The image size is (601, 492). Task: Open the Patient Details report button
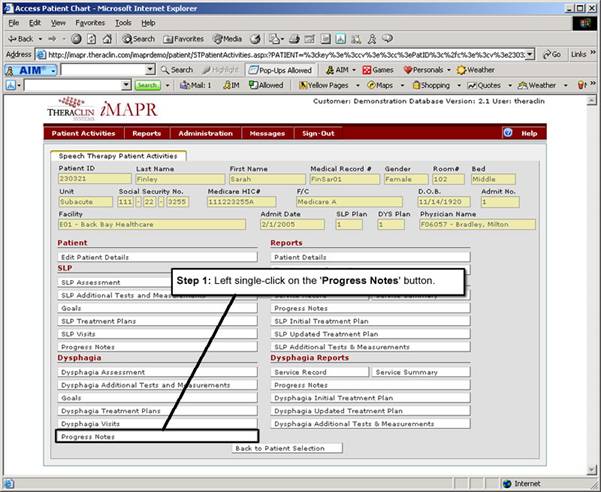pyautogui.click(x=370, y=257)
